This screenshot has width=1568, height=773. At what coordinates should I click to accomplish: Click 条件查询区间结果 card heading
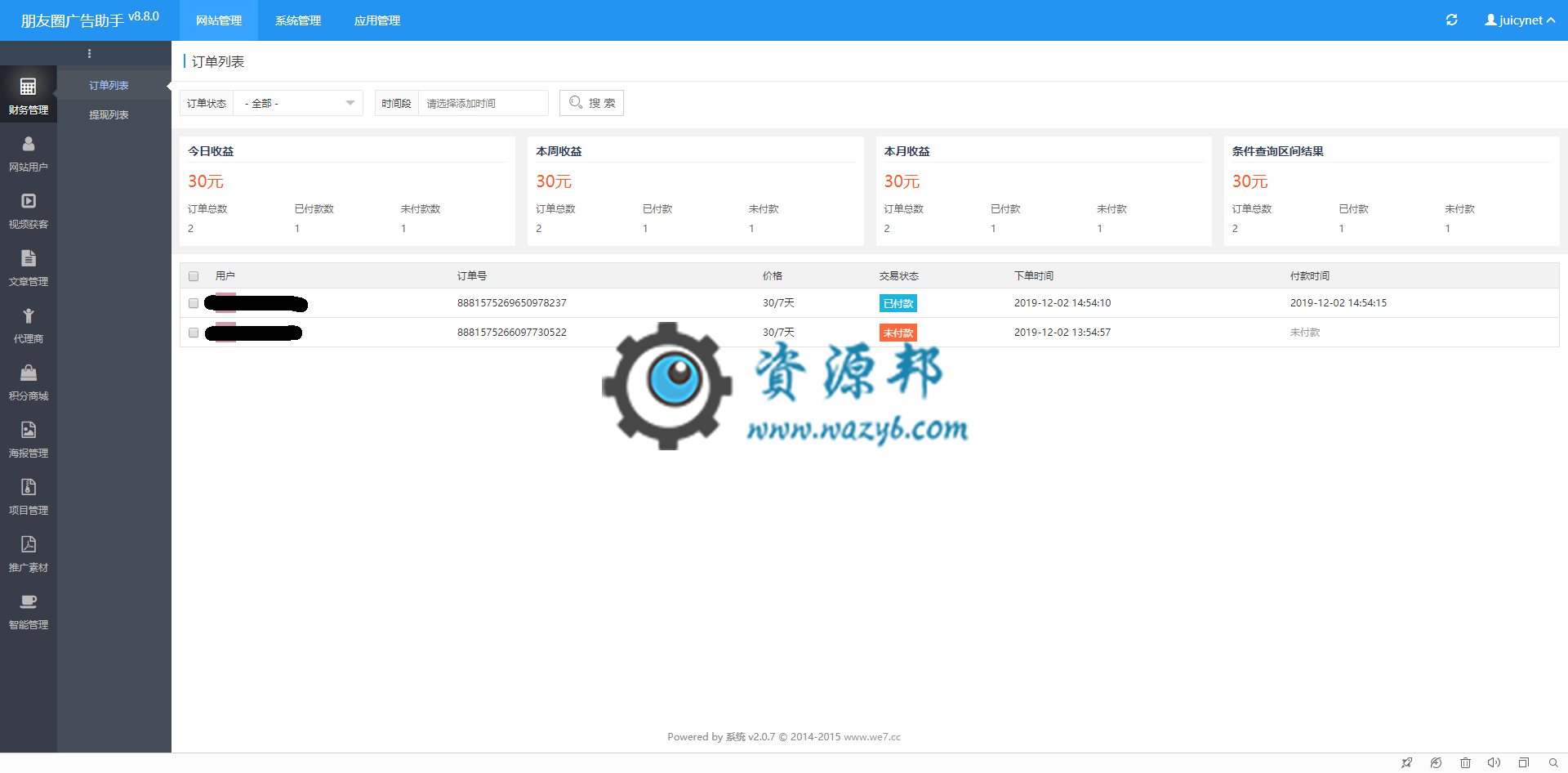coord(1277,151)
